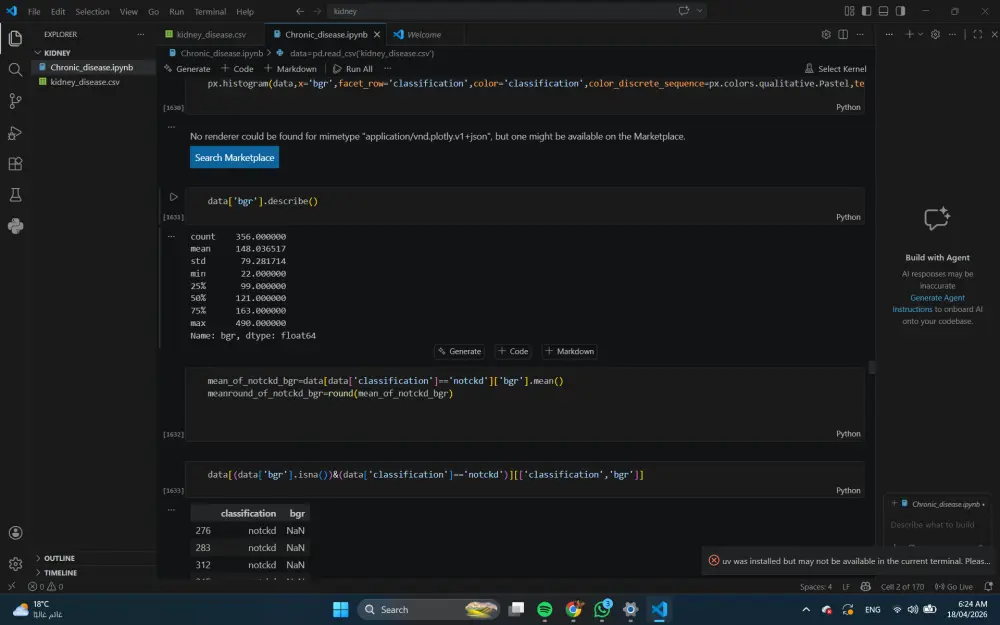
Task: Switch to the Welcome tab
Action: 421,32
